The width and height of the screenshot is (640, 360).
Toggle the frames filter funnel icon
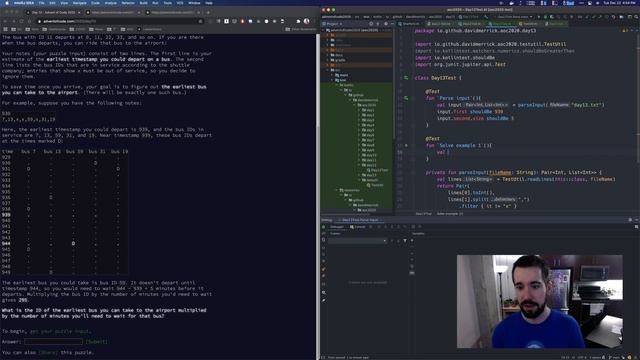(405, 241)
